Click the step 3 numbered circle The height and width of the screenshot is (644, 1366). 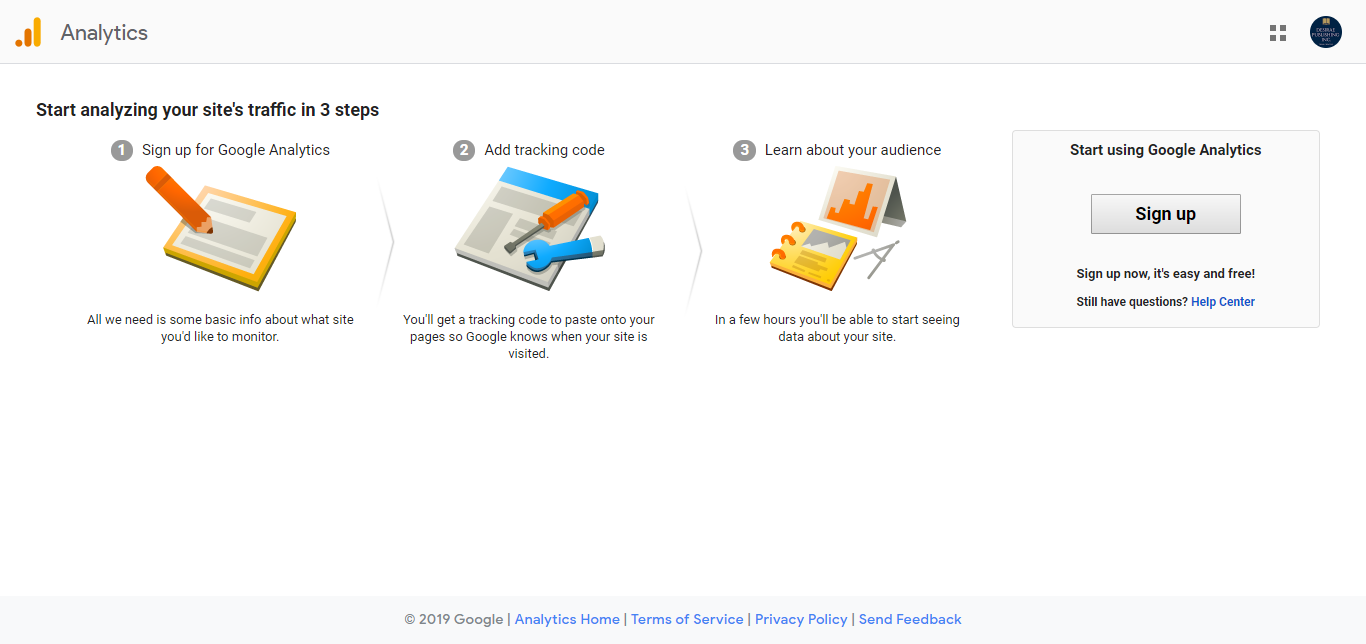point(743,150)
